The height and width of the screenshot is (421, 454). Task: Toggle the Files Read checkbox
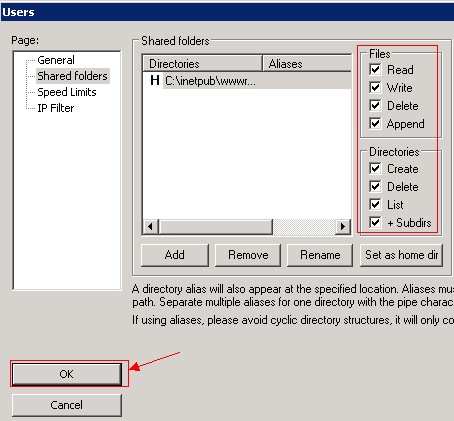(x=375, y=69)
